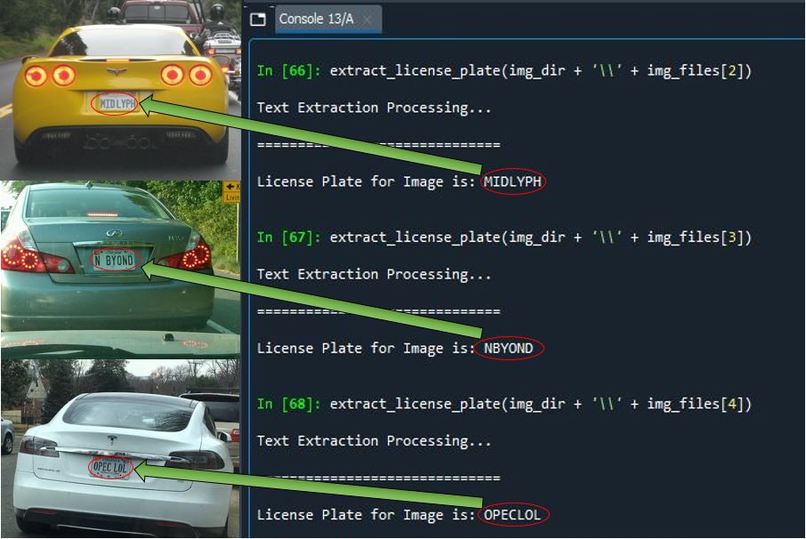Close the Console 13/A tab
The image size is (806, 539).
pos(368,20)
